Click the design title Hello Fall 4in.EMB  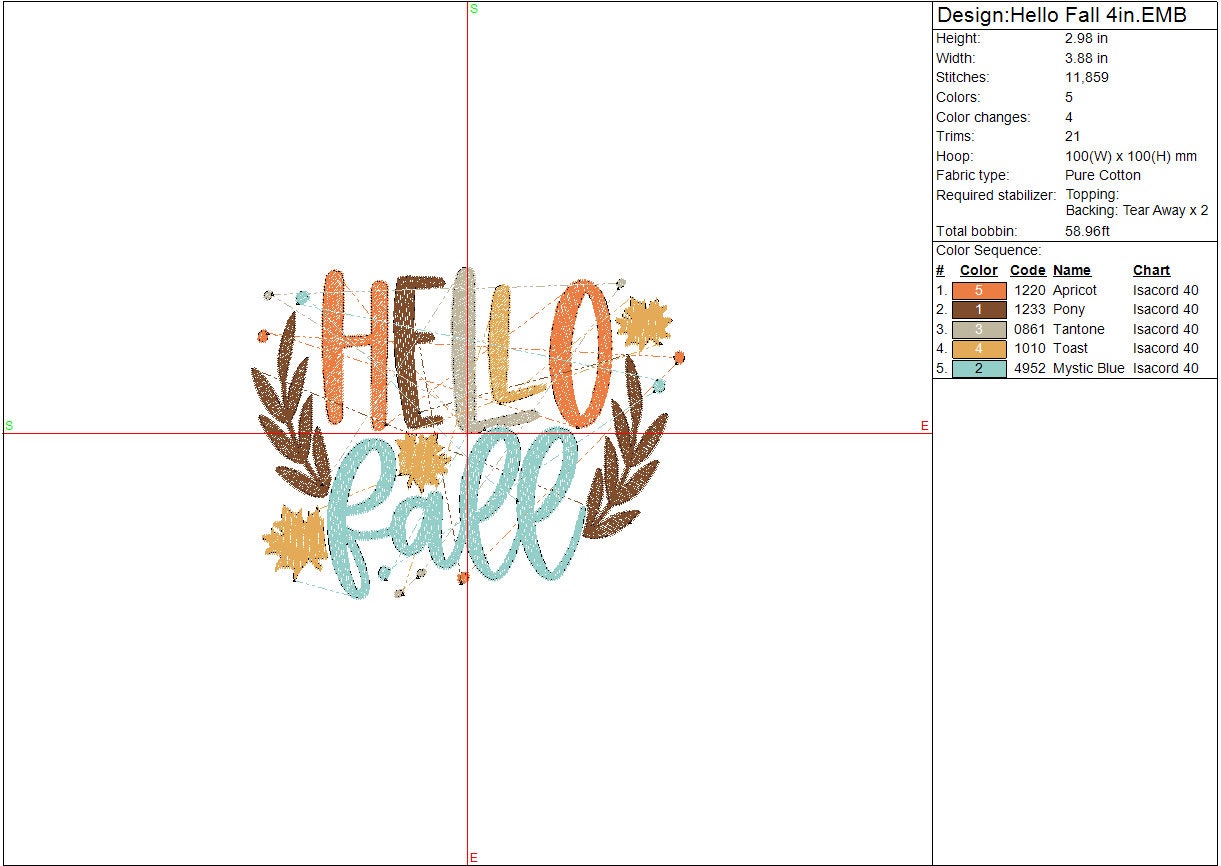[1061, 15]
